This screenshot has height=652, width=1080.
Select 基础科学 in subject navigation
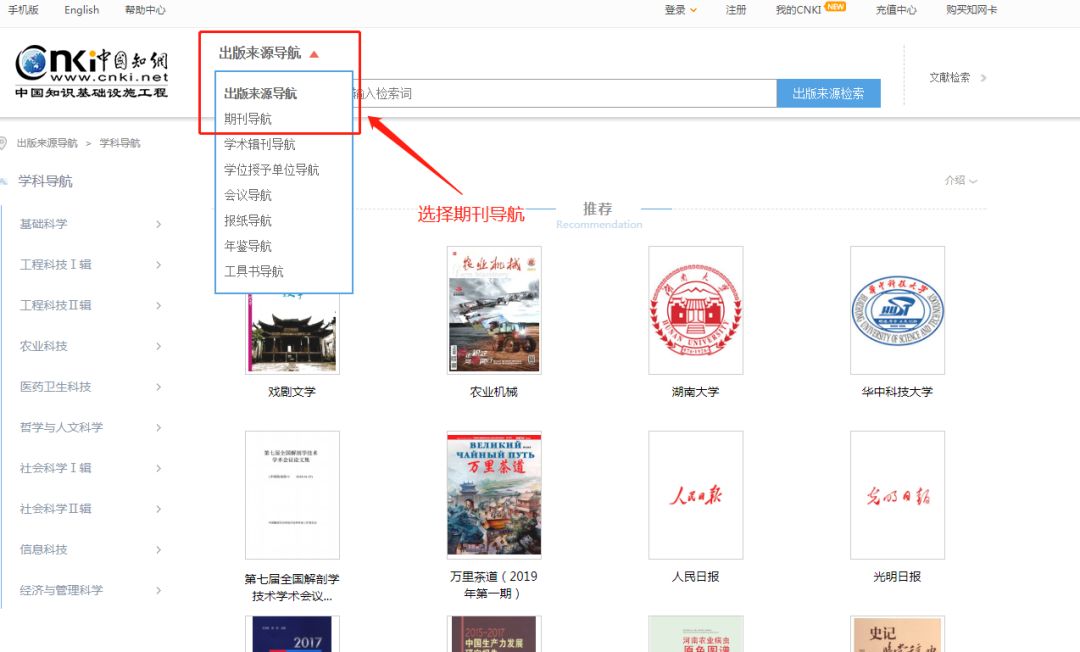tap(43, 224)
